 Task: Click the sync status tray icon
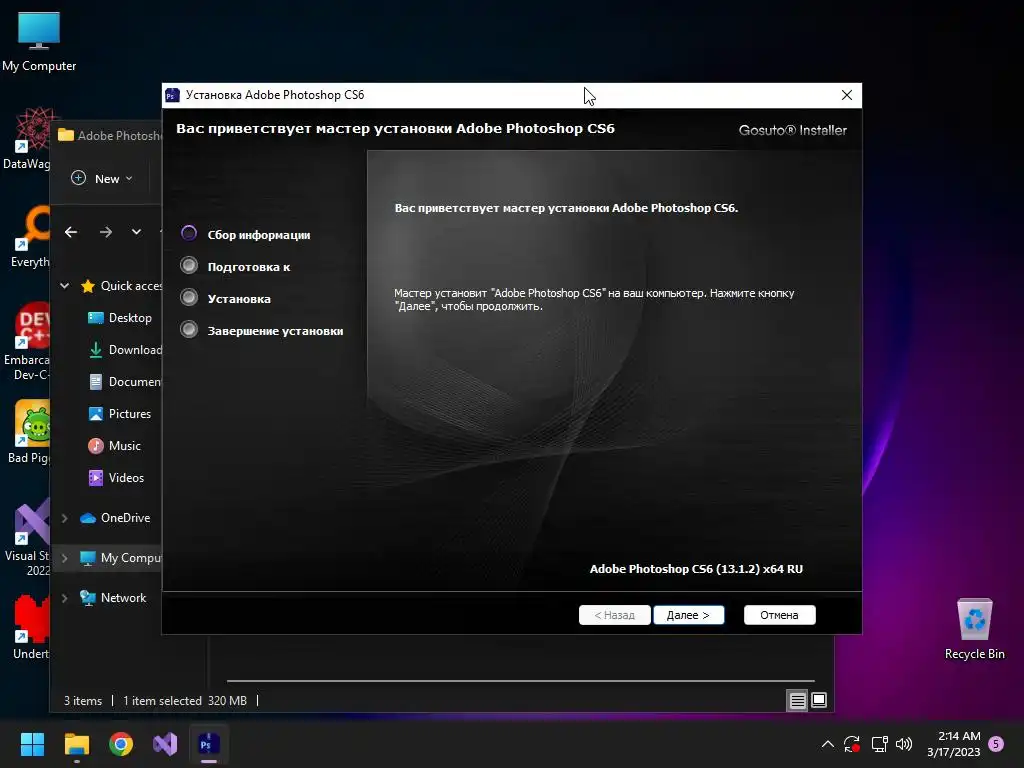click(852, 744)
